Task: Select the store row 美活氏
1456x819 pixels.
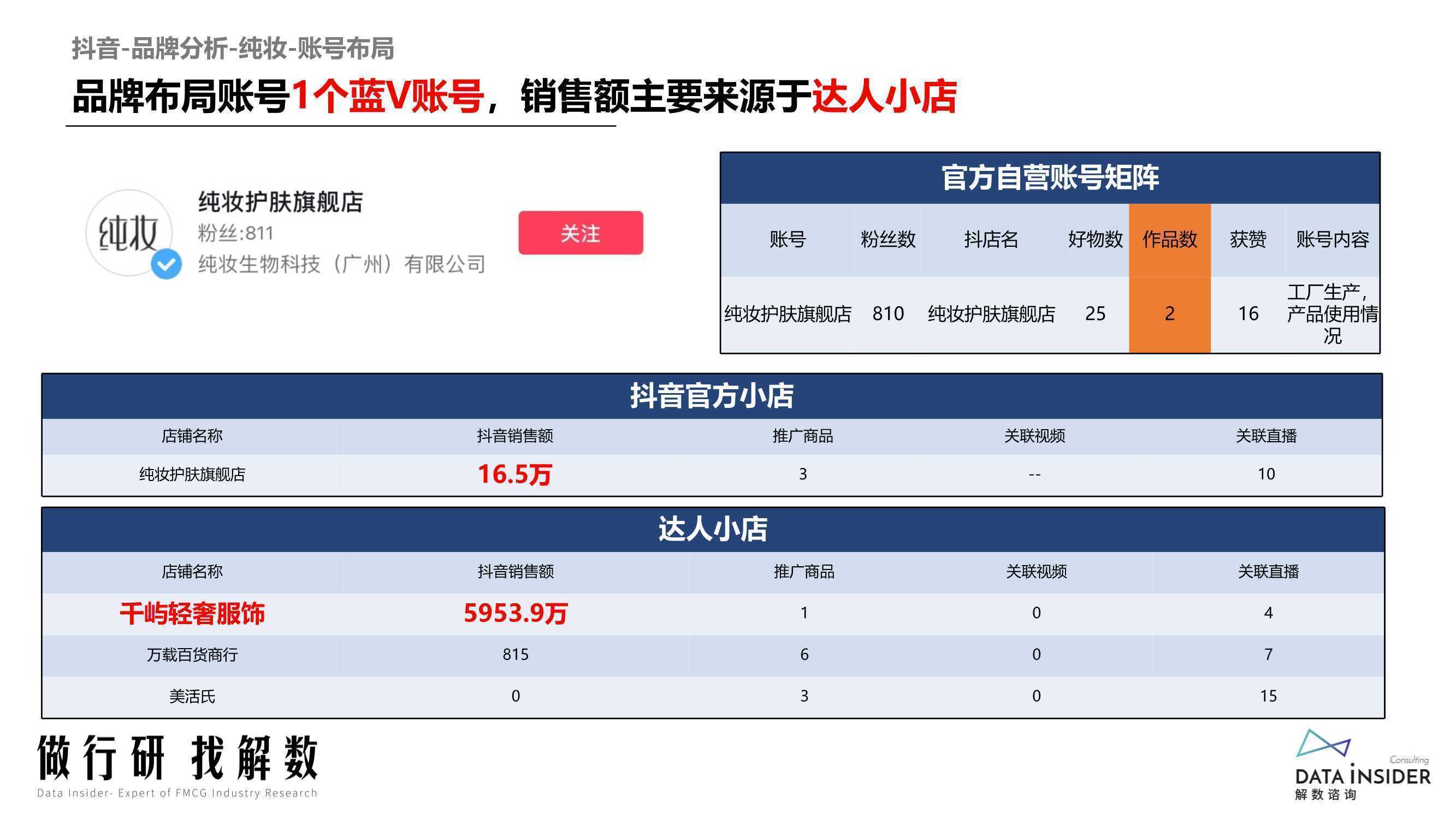Action: coord(713,696)
